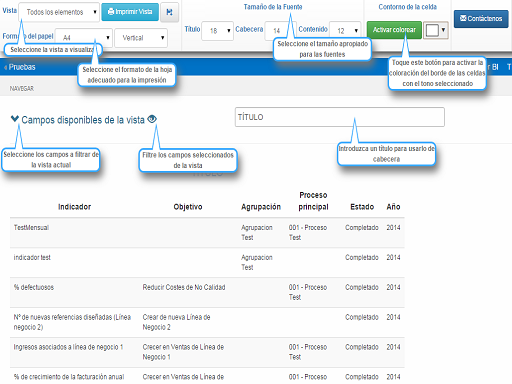Toggle the eye icon to filter selected fields

pos(152,119)
